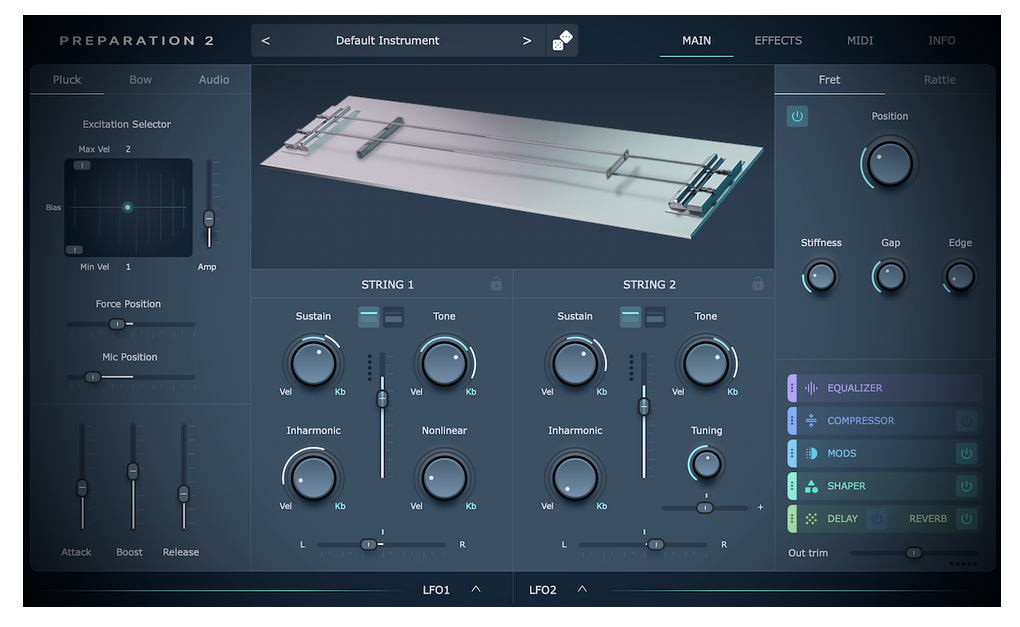Click the Mic Position slider handle

92,377
